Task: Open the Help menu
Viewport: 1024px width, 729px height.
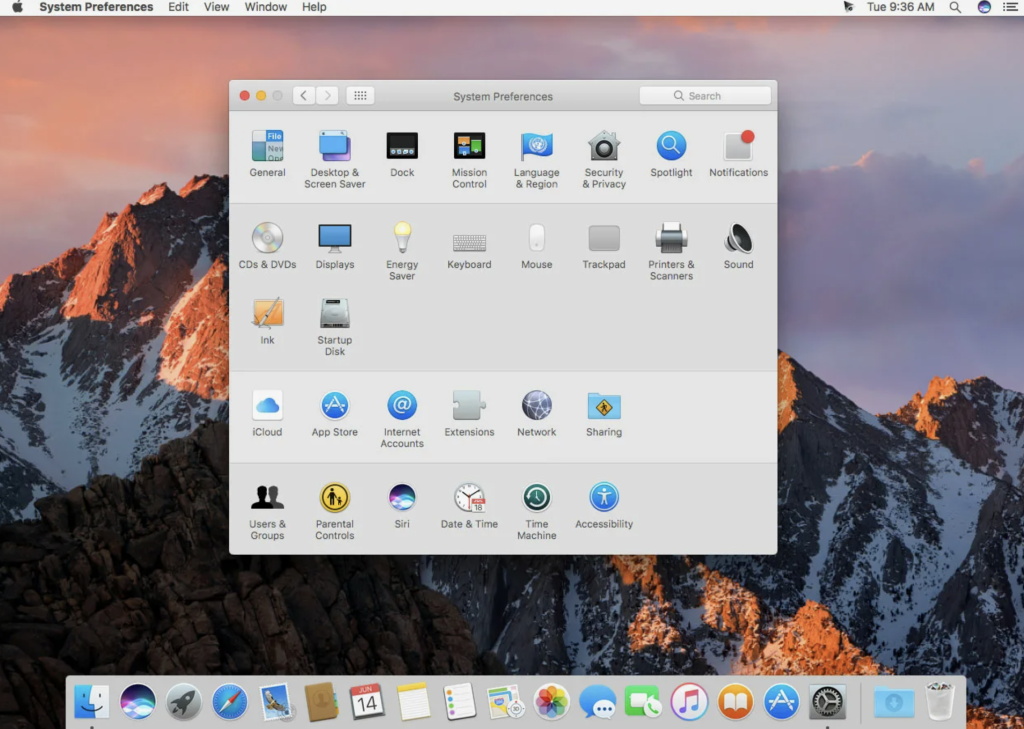Action: pyautogui.click(x=314, y=7)
